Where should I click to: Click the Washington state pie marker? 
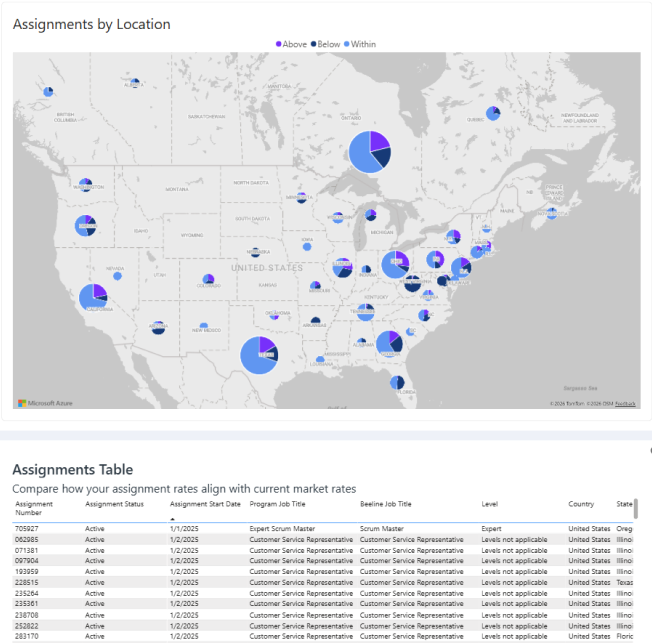[86, 184]
